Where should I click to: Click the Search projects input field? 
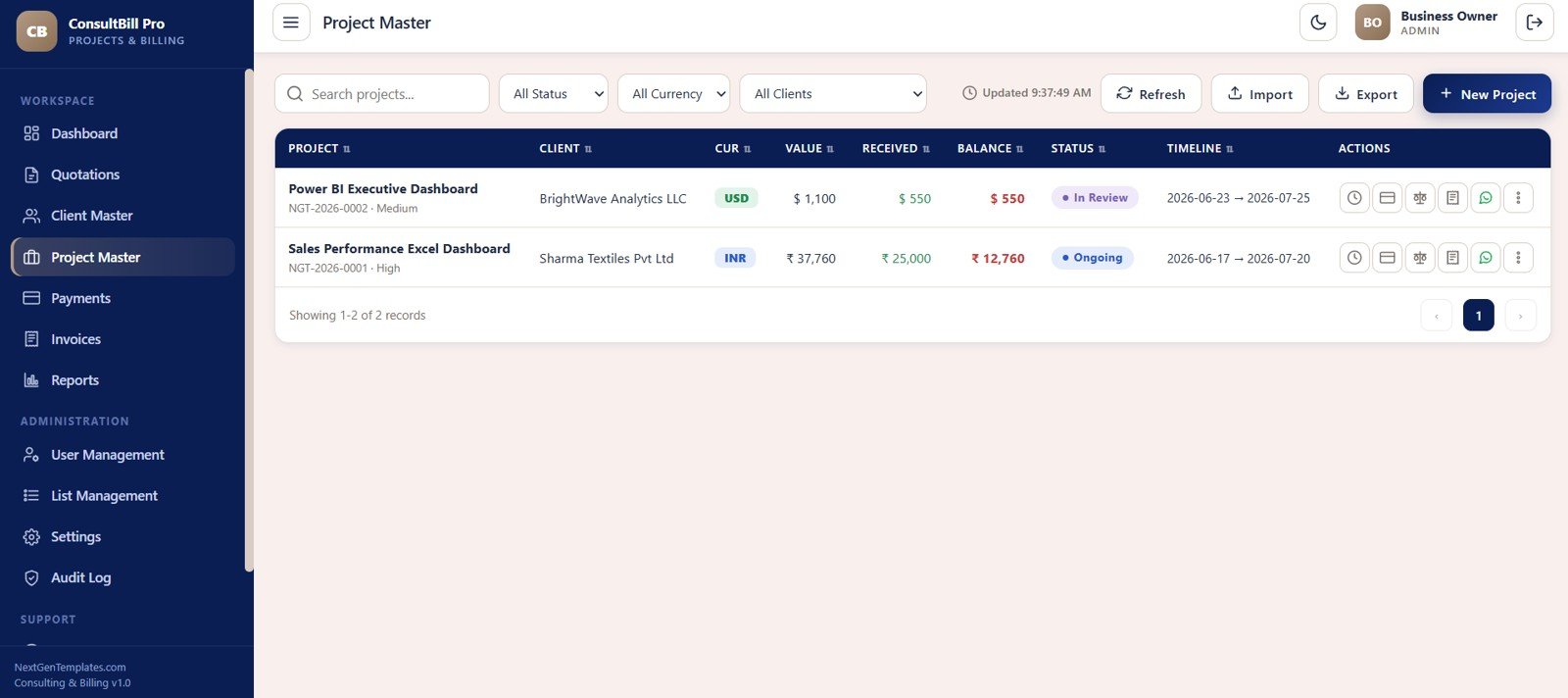point(382,94)
